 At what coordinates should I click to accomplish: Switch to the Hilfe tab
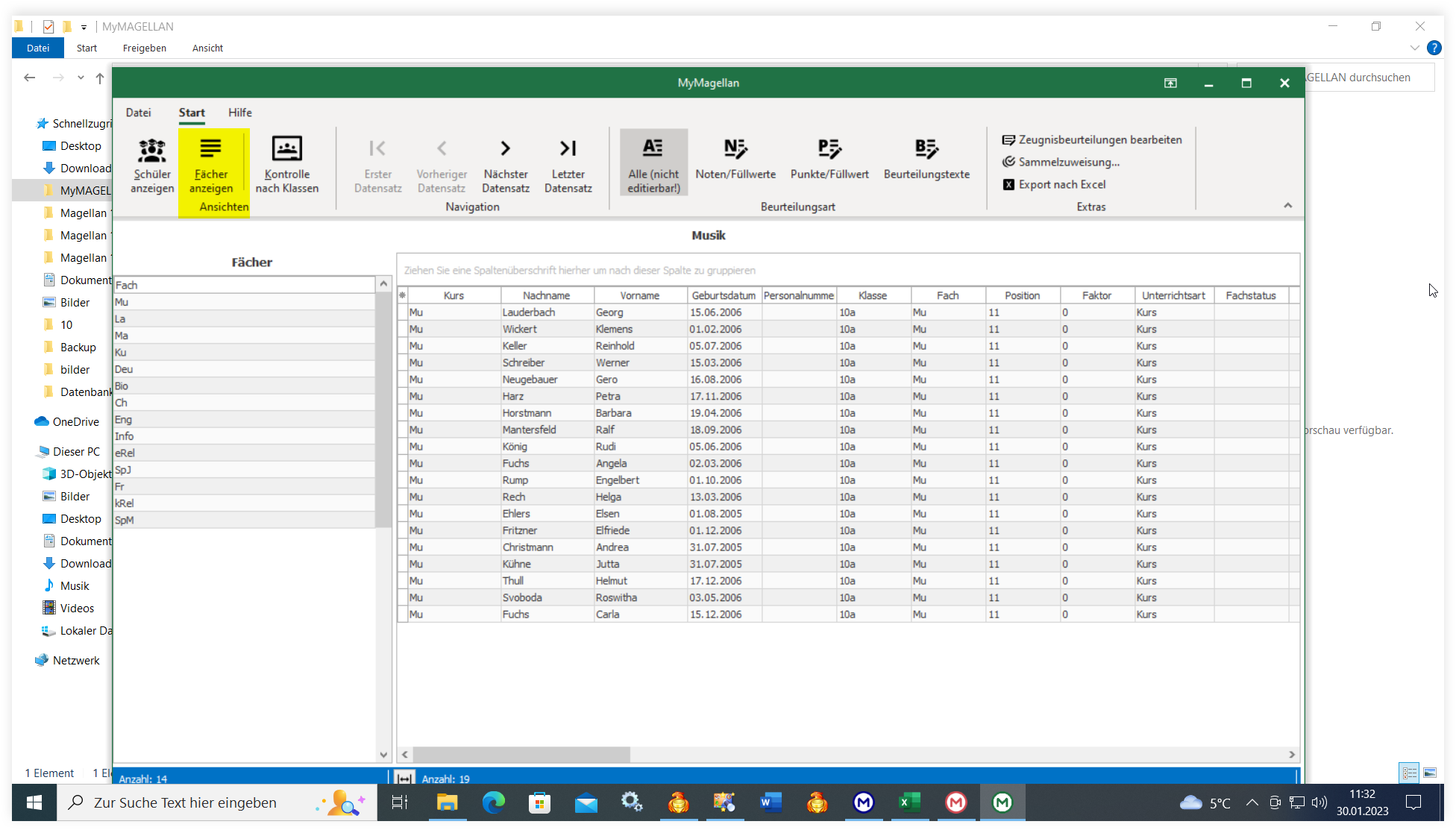(240, 113)
